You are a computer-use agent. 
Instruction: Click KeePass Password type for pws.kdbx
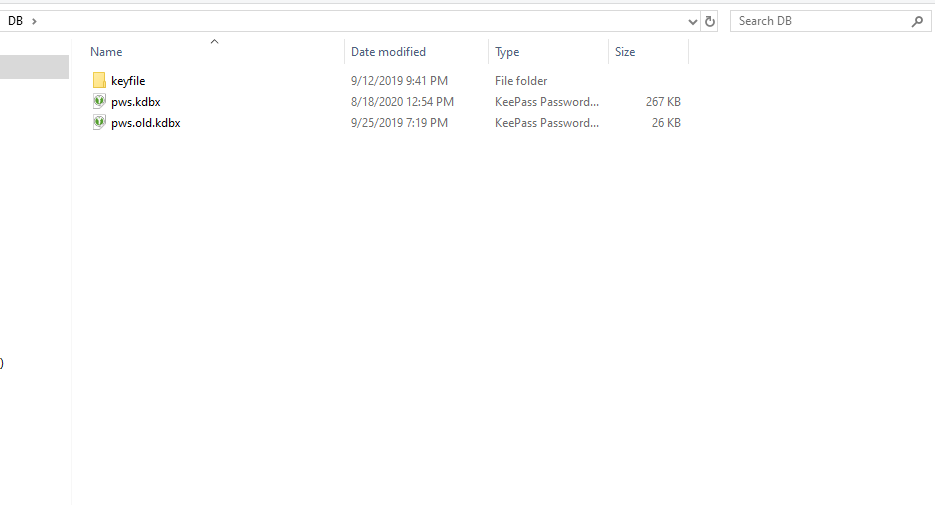[x=546, y=102]
